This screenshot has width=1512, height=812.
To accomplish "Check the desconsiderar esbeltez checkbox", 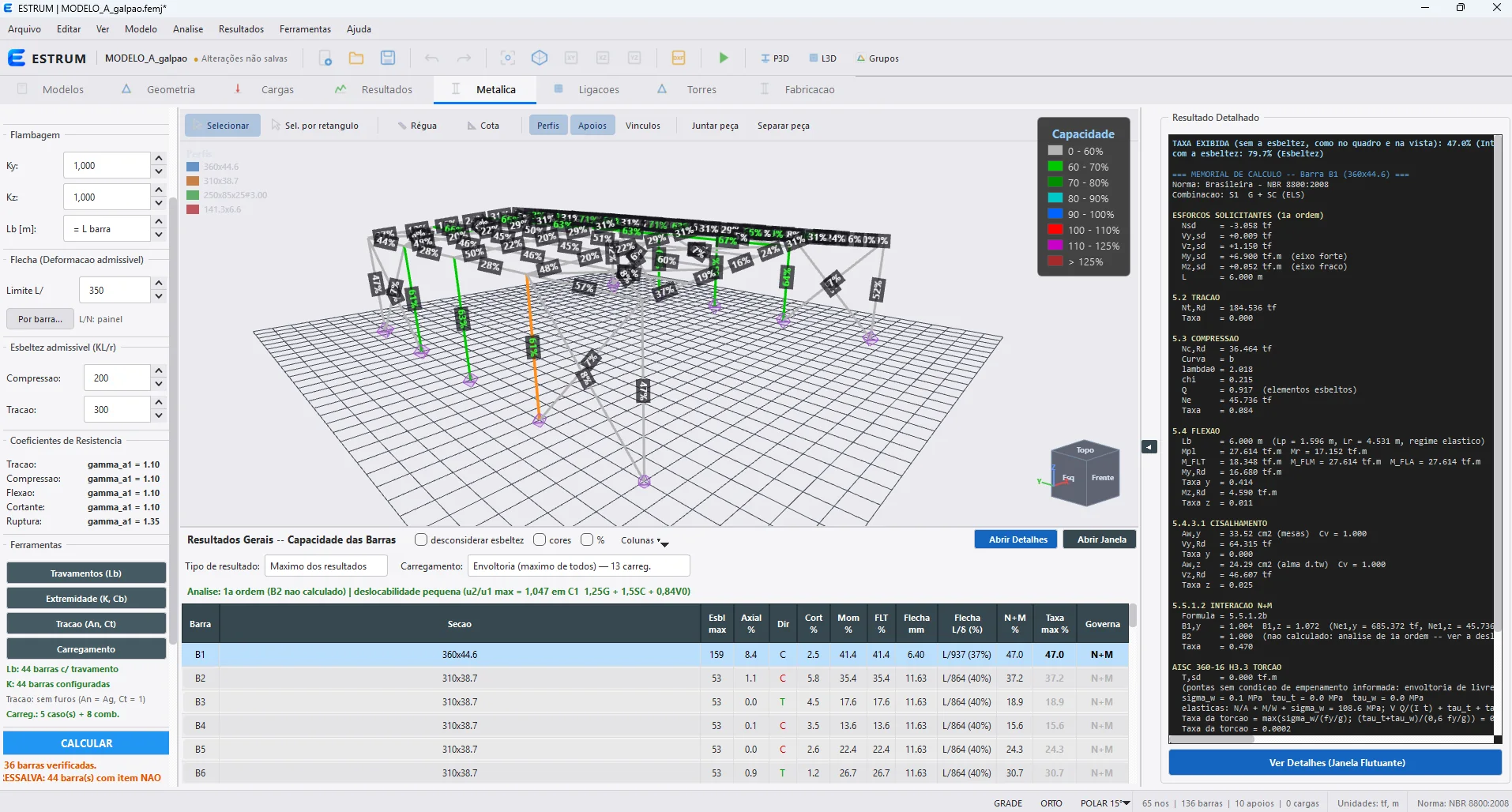I will tap(421, 540).
